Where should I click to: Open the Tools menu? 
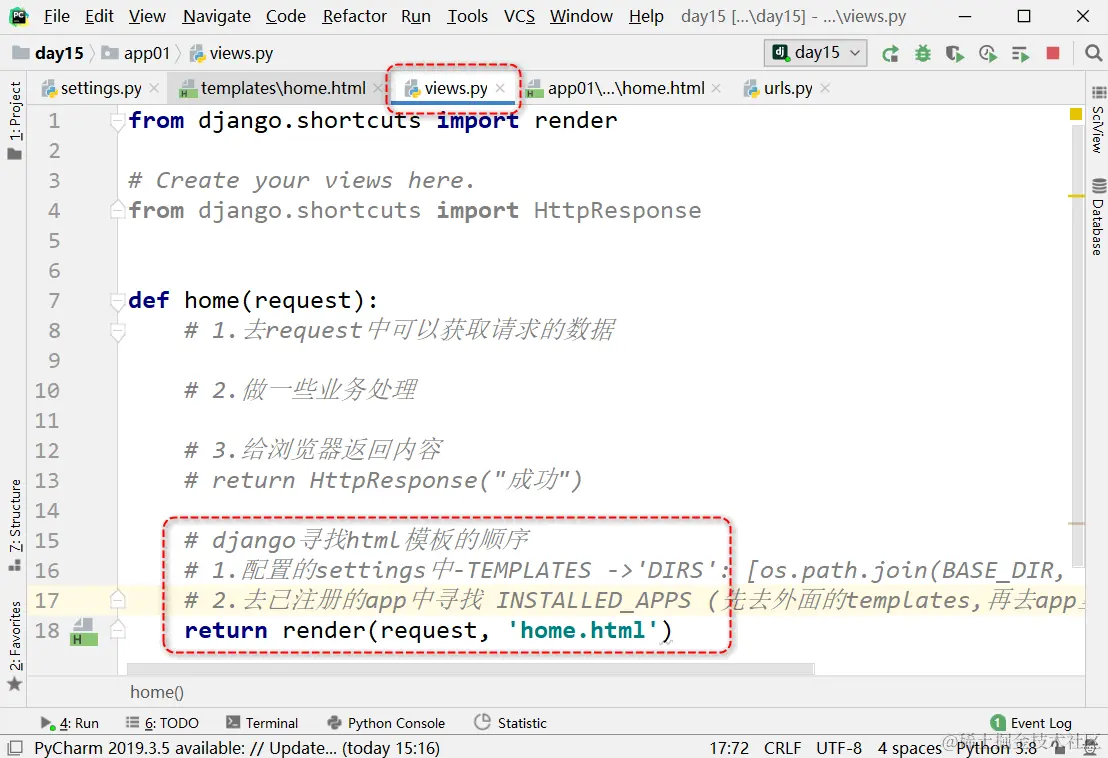(x=467, y=16)
